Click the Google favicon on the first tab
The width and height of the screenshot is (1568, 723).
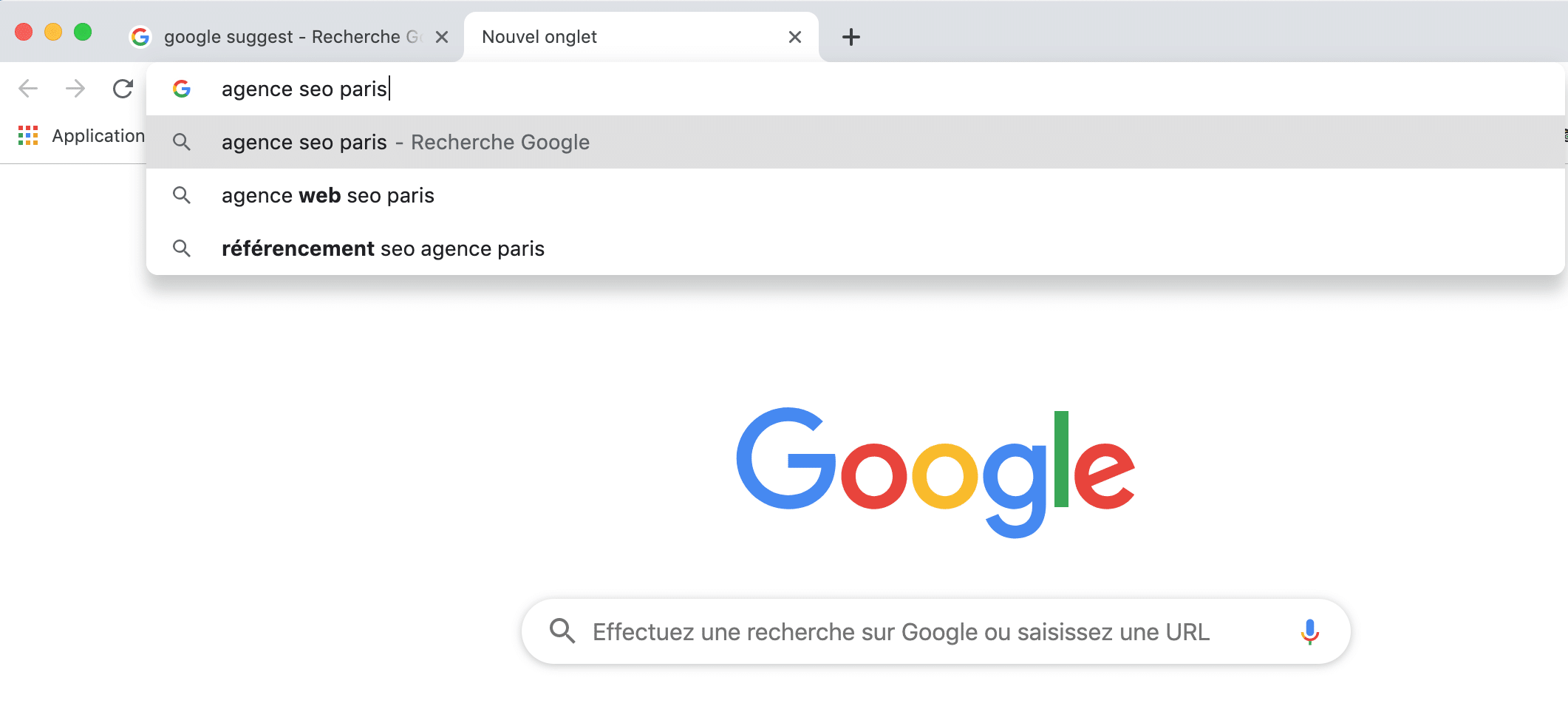pos(140,37)
